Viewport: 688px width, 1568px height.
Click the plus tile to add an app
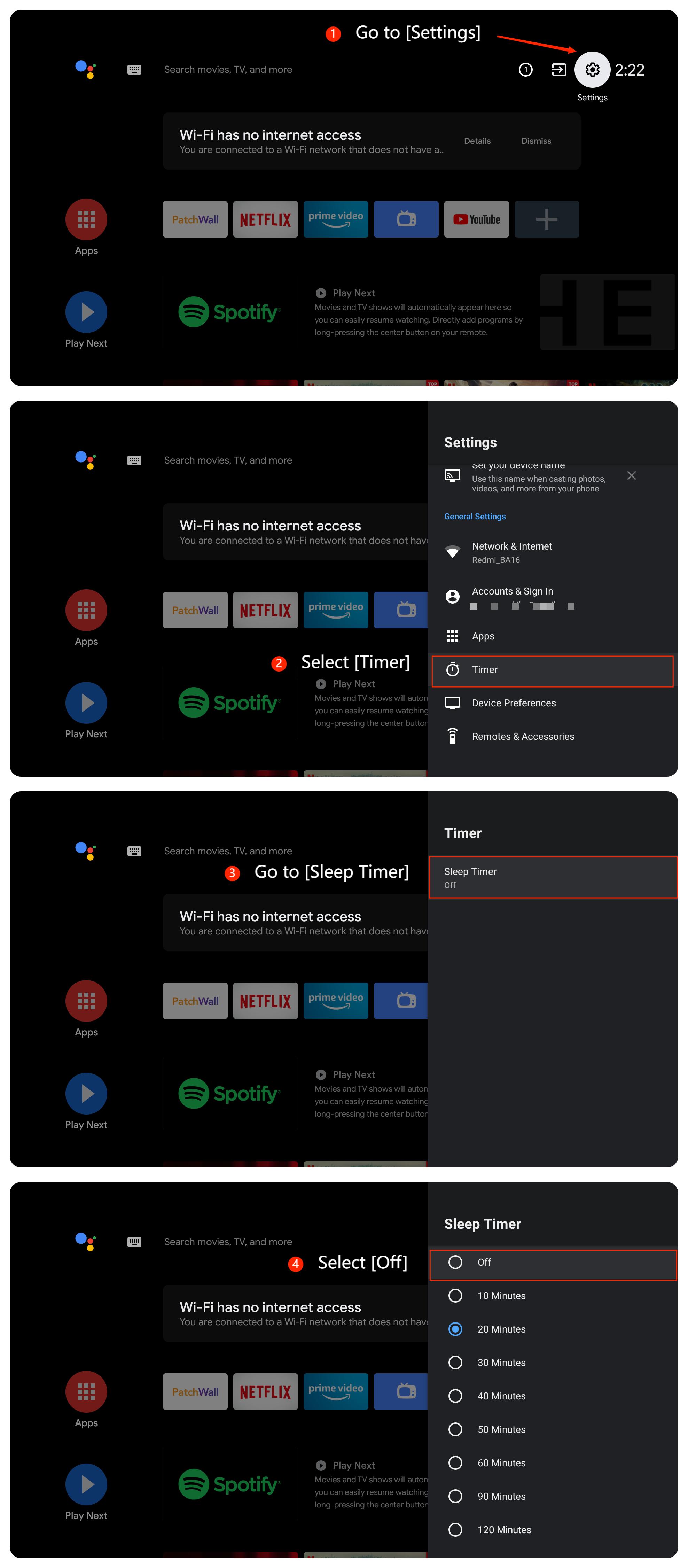tap(546, 219)
